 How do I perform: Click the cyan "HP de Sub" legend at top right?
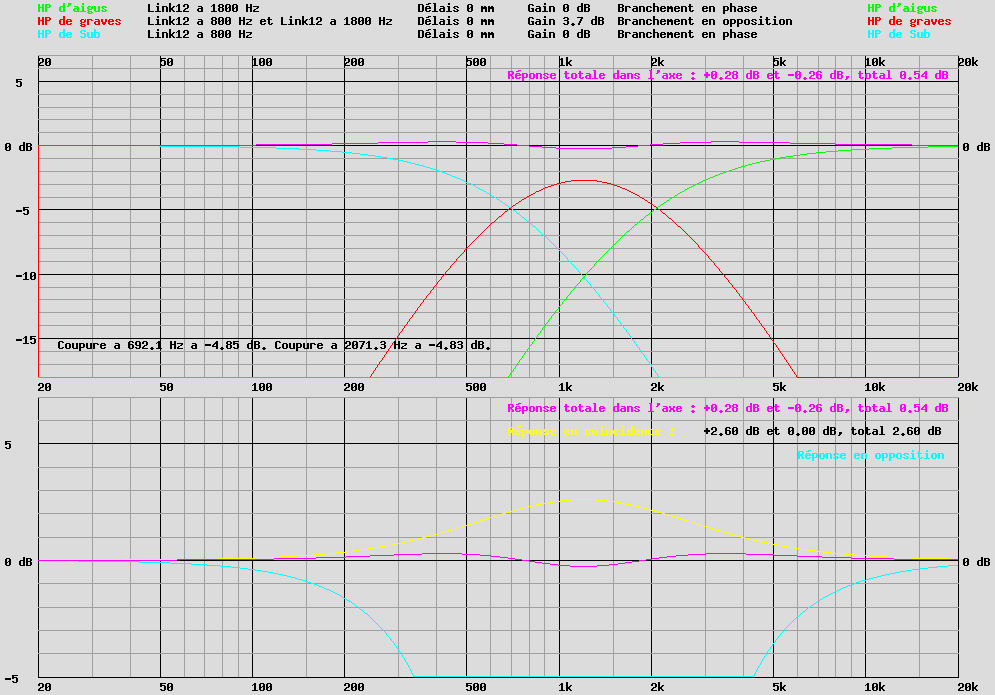tap(899, 34)
